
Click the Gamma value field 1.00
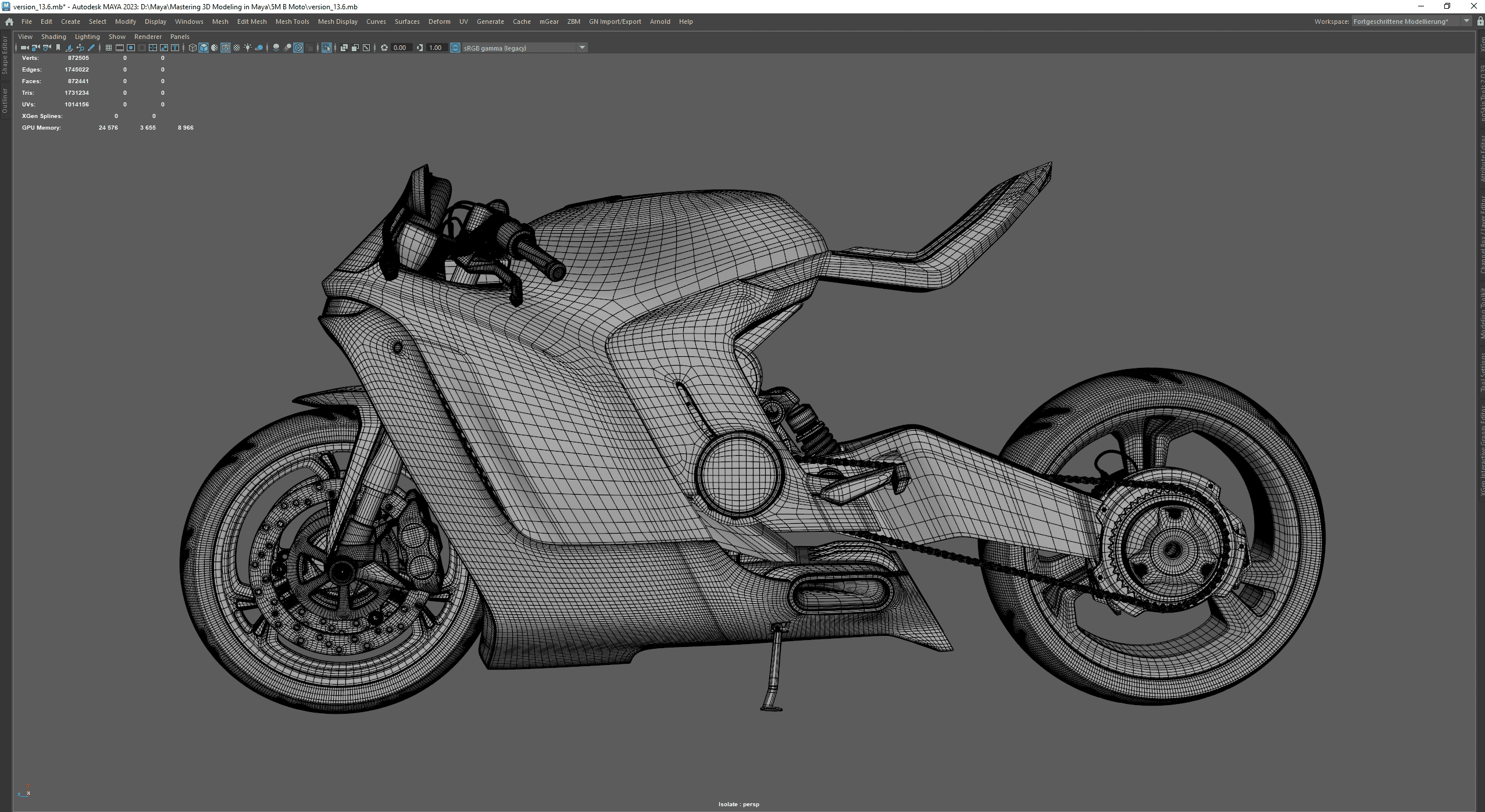pyautogui.click(x=435, y=48)
